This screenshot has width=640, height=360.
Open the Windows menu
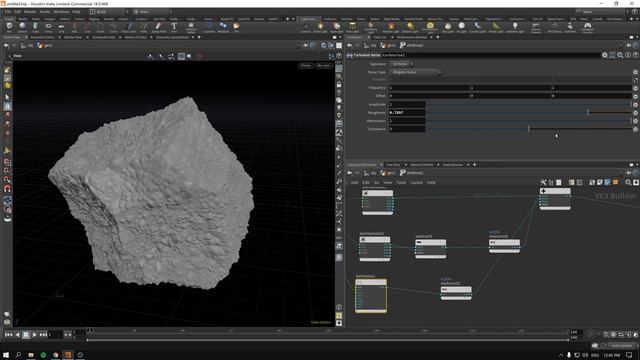point(61,12)
